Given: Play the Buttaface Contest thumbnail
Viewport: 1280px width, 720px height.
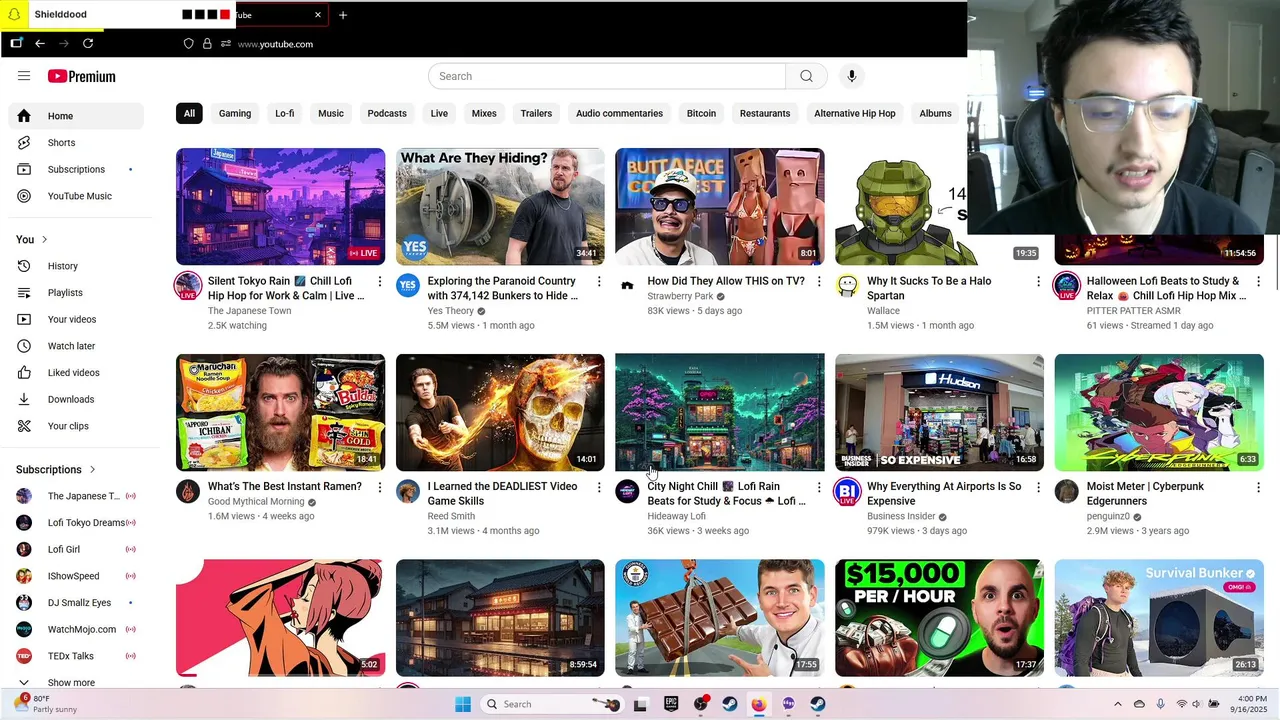Looking at the screenshot, I should pos(720,207).
